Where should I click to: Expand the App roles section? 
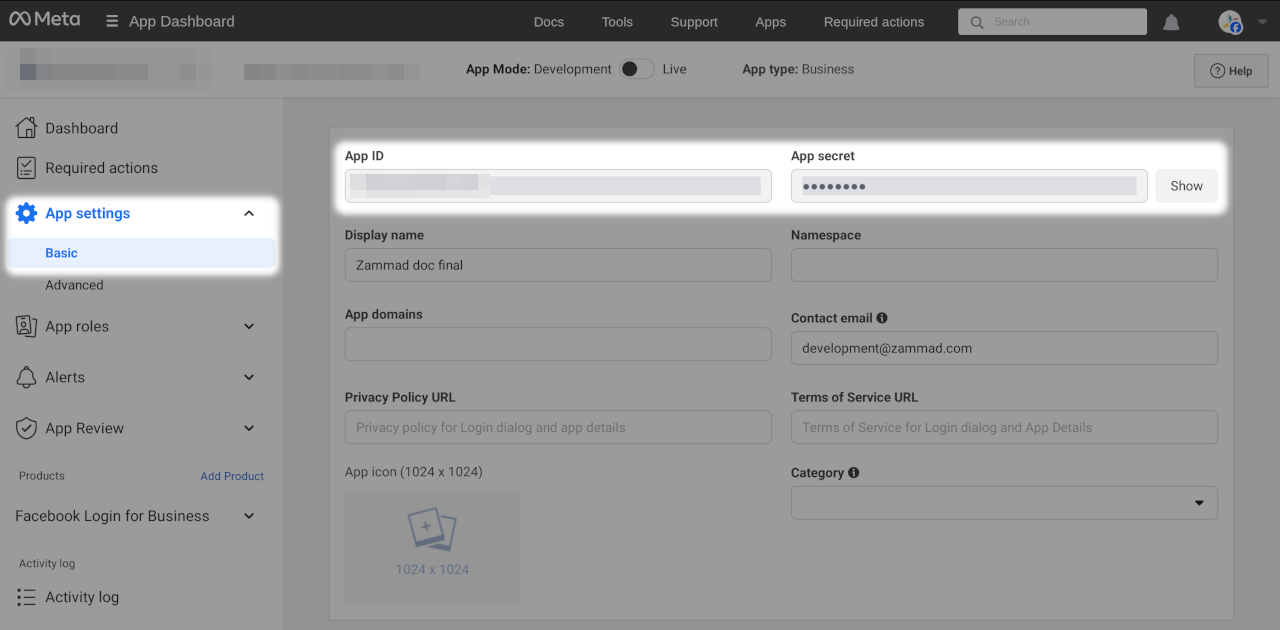point(249,326)
